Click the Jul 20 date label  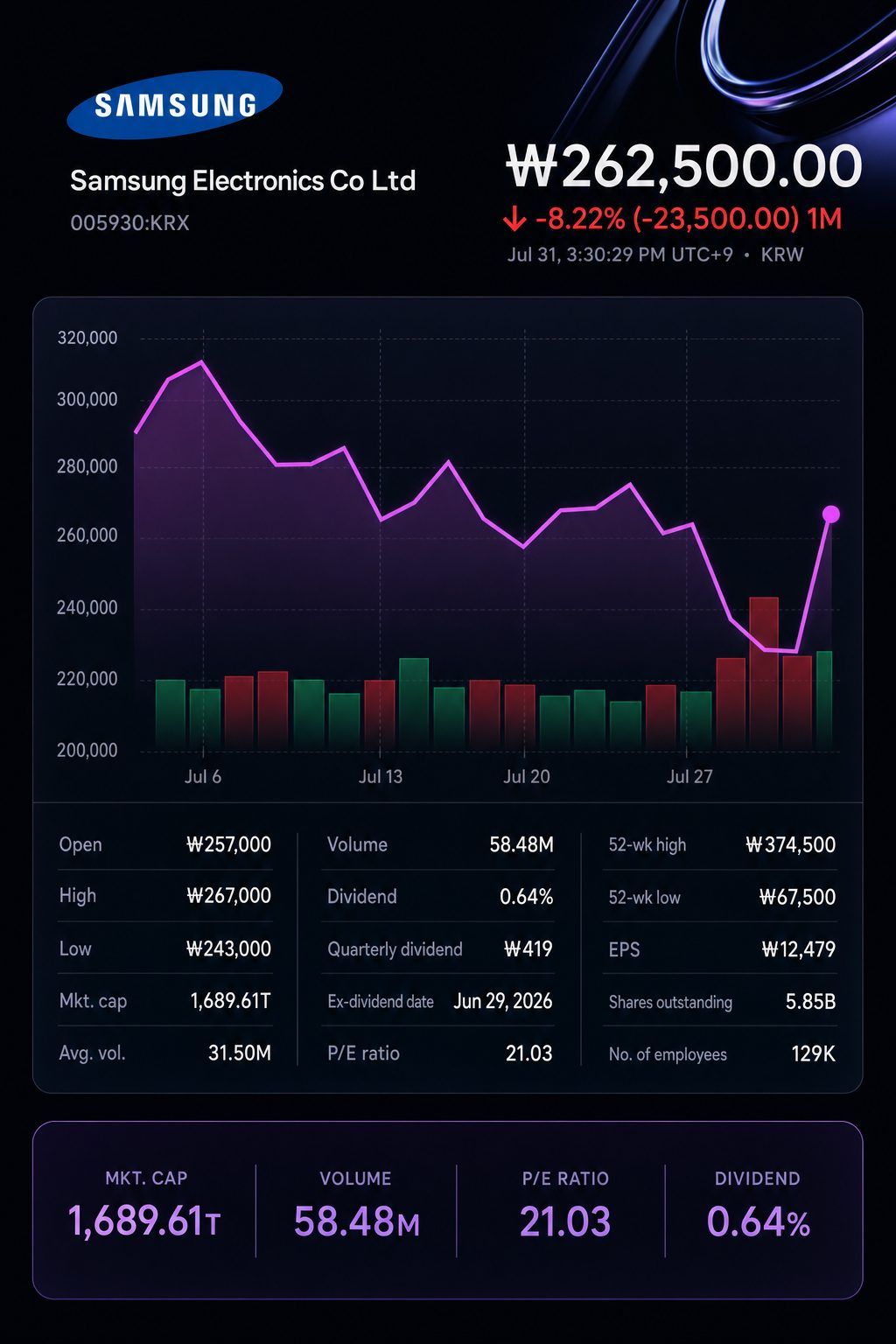(x=527, y=777)
